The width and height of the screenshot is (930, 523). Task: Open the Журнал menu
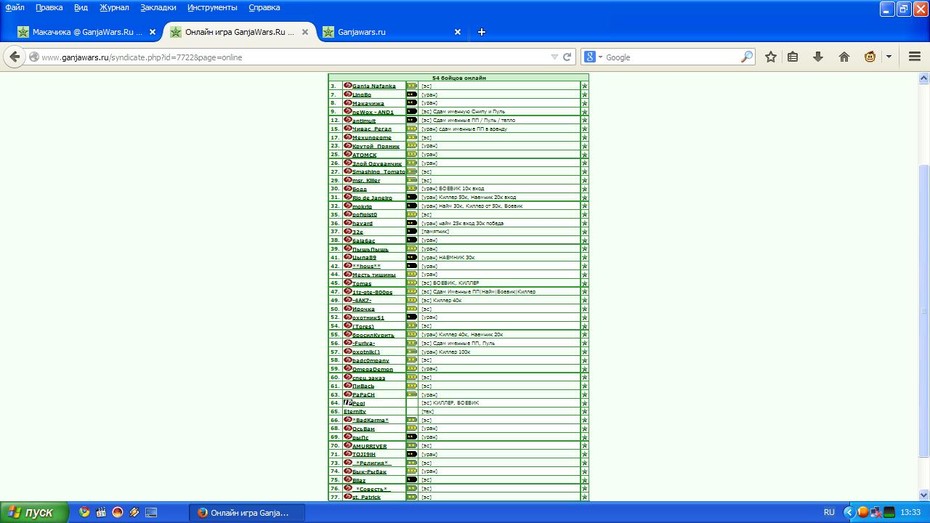click(114, 8)
